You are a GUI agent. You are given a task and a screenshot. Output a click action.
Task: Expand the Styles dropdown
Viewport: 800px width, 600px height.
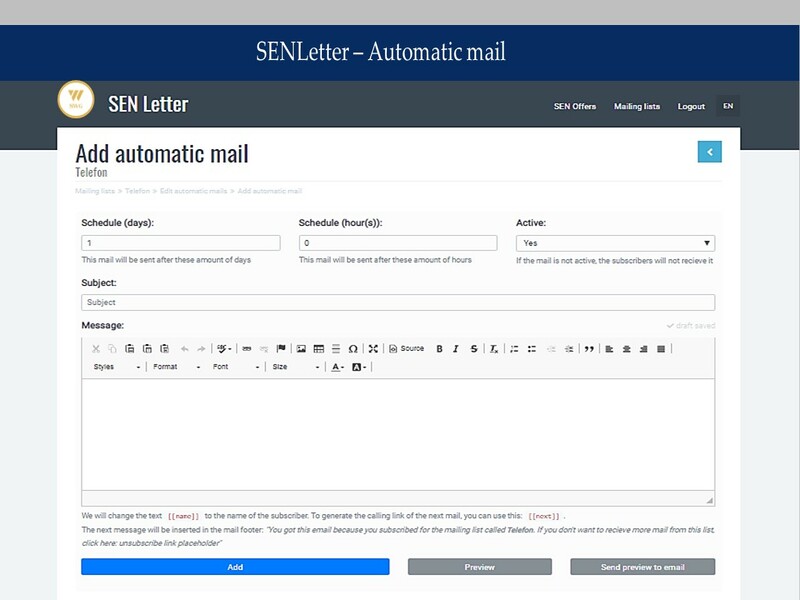point(116,368)
